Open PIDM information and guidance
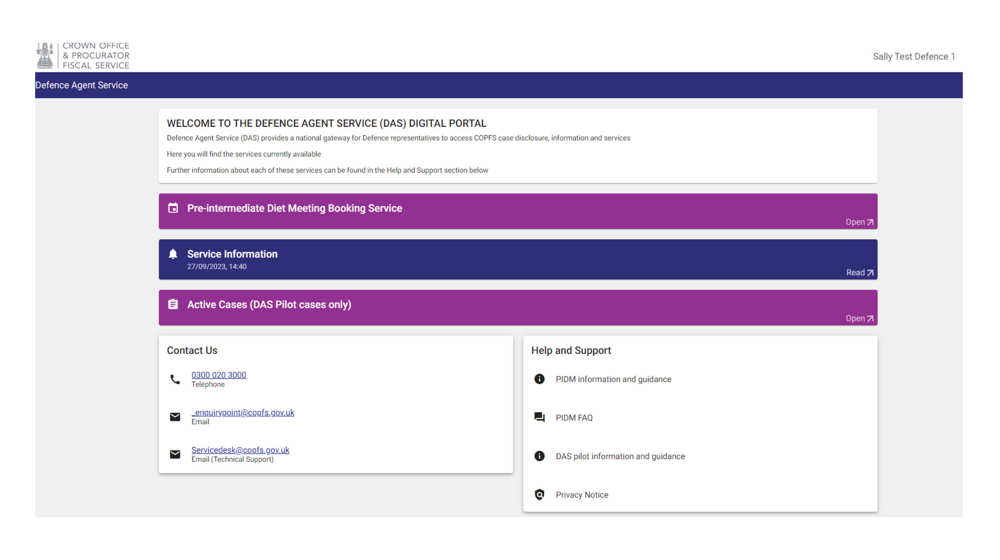Viewport: 1000px width, 560px height. click(613, 379)
